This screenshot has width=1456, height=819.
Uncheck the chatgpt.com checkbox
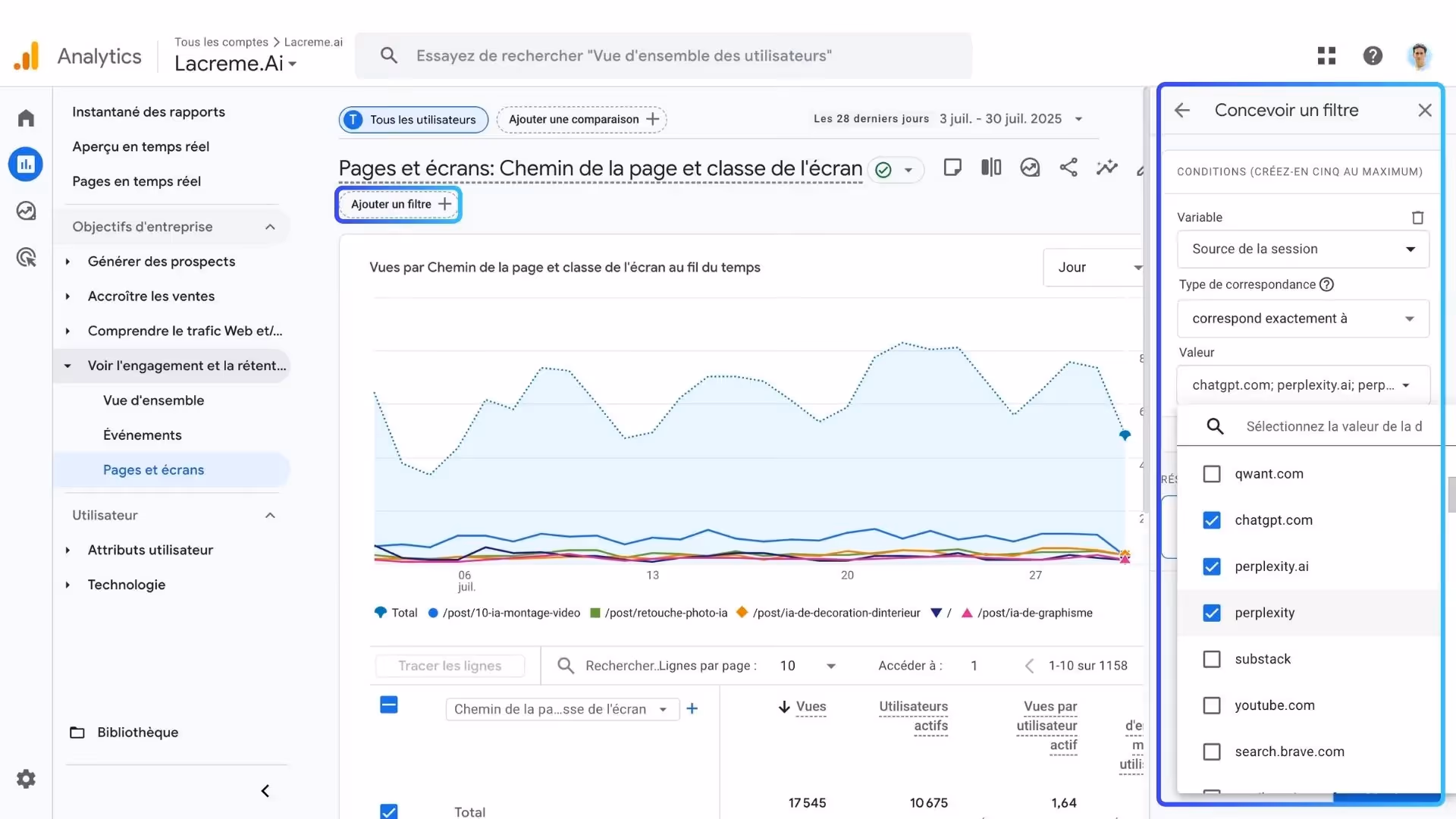tap(1212, 520)
